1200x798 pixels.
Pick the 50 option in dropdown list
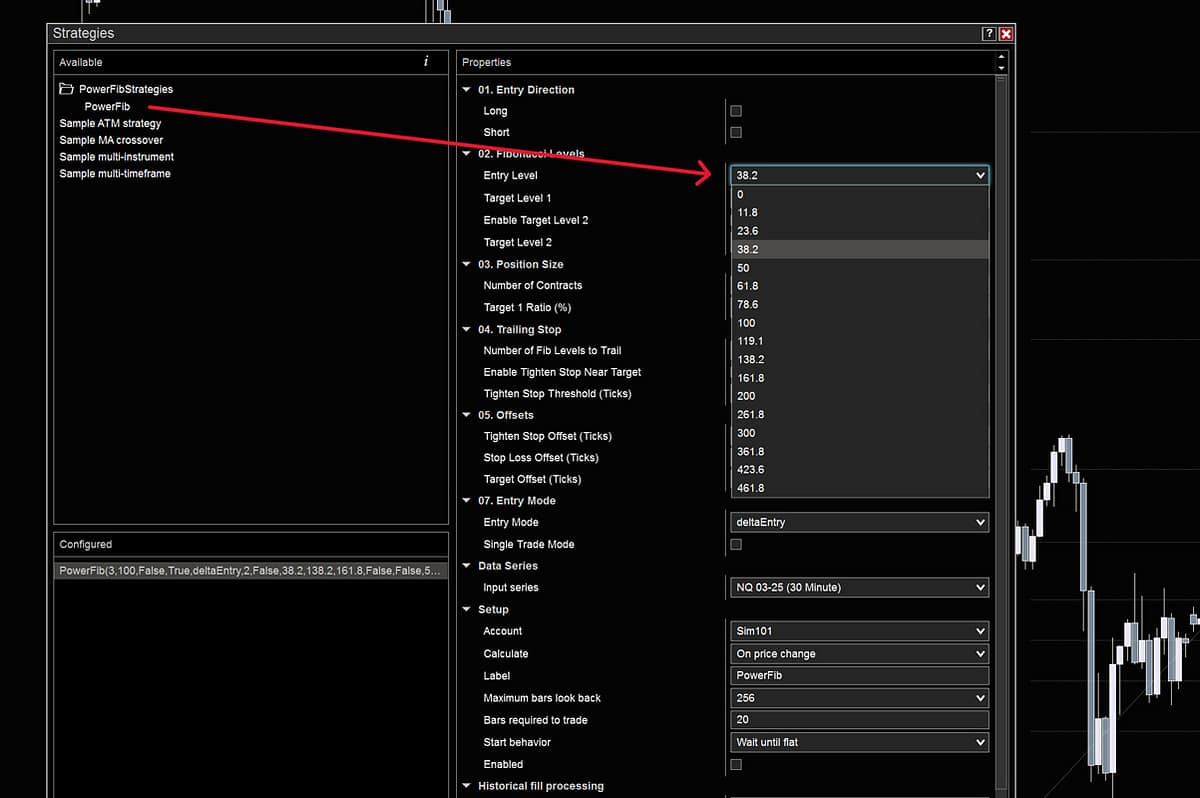click(x=743, y=268)
